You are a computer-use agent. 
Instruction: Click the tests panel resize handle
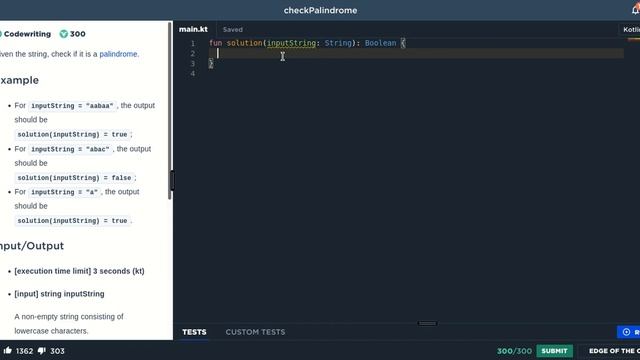click(x=427, y=323)
